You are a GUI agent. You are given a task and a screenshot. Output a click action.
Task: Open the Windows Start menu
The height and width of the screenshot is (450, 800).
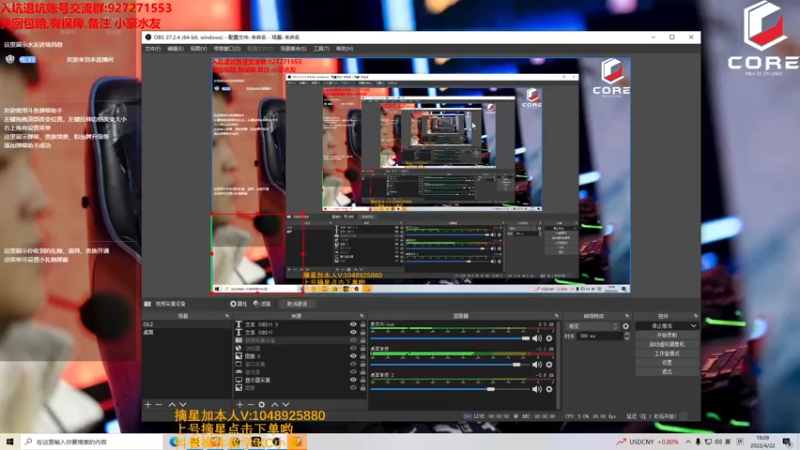click(x=10, y=441)
